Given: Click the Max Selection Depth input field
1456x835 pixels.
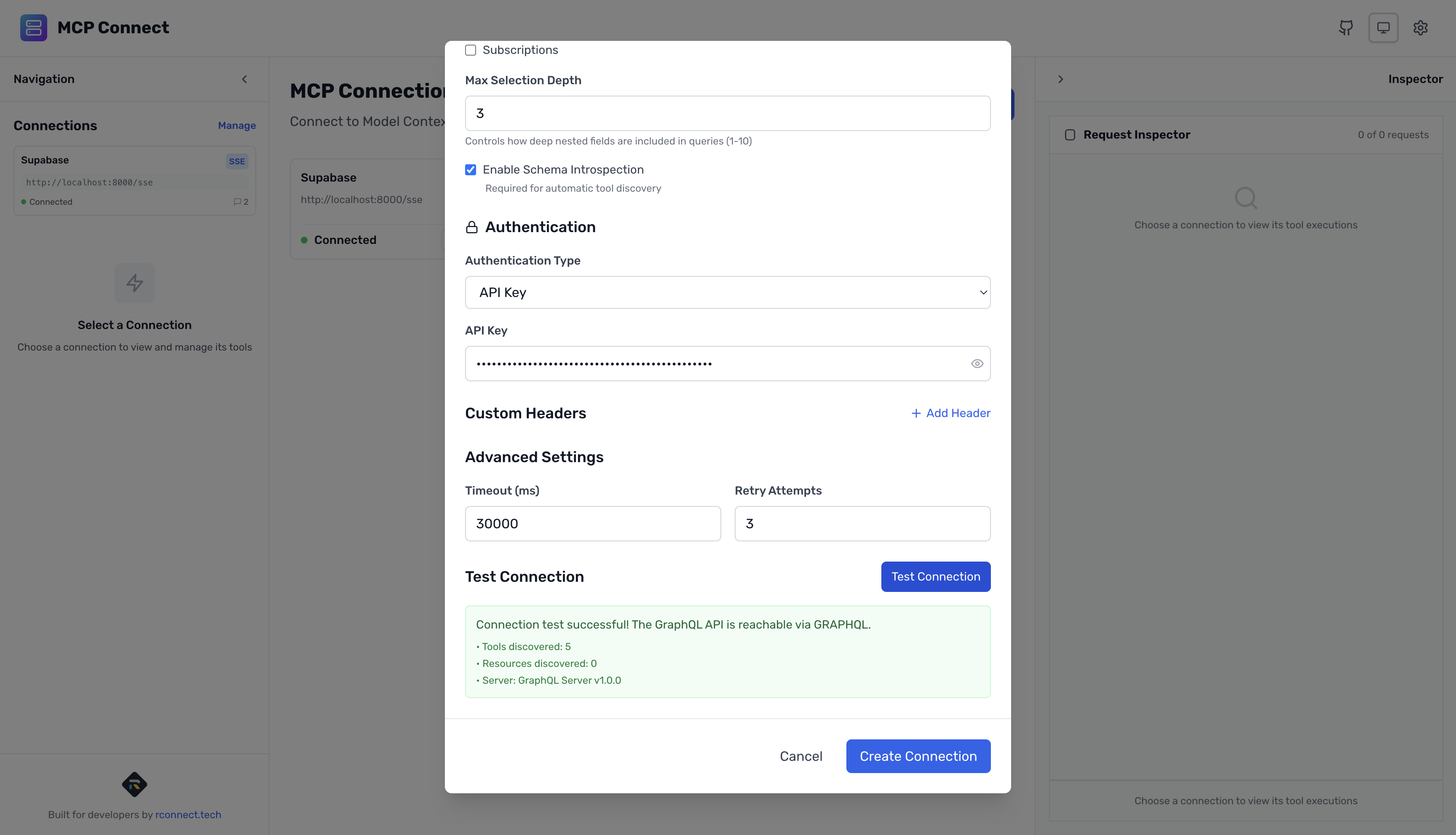Looking at the screenshot, I should (727, 113).
